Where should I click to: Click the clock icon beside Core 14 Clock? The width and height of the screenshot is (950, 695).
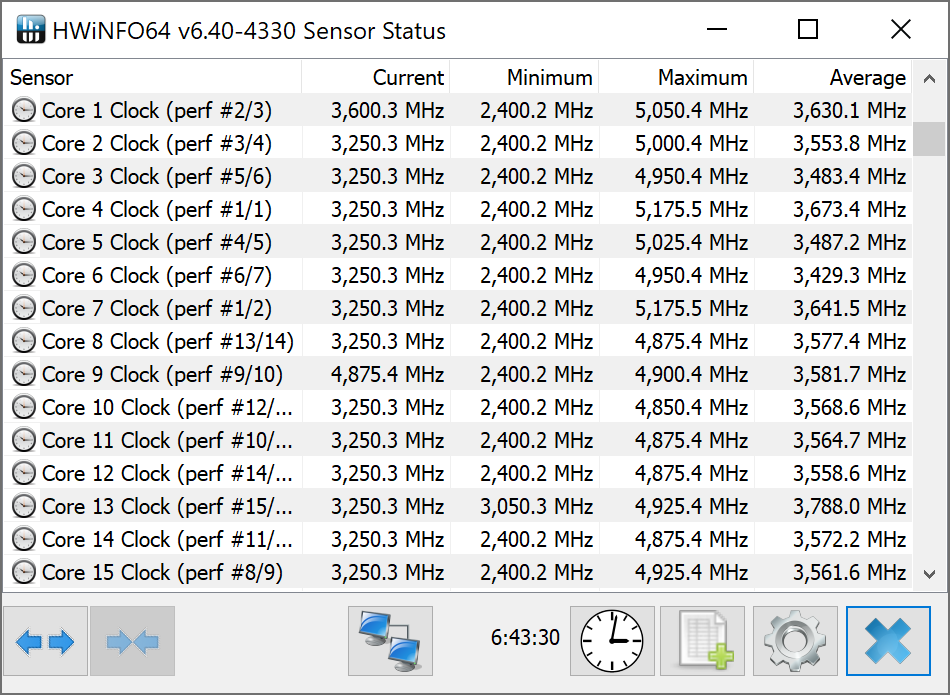pyautogui.click(x=24, y=539)
